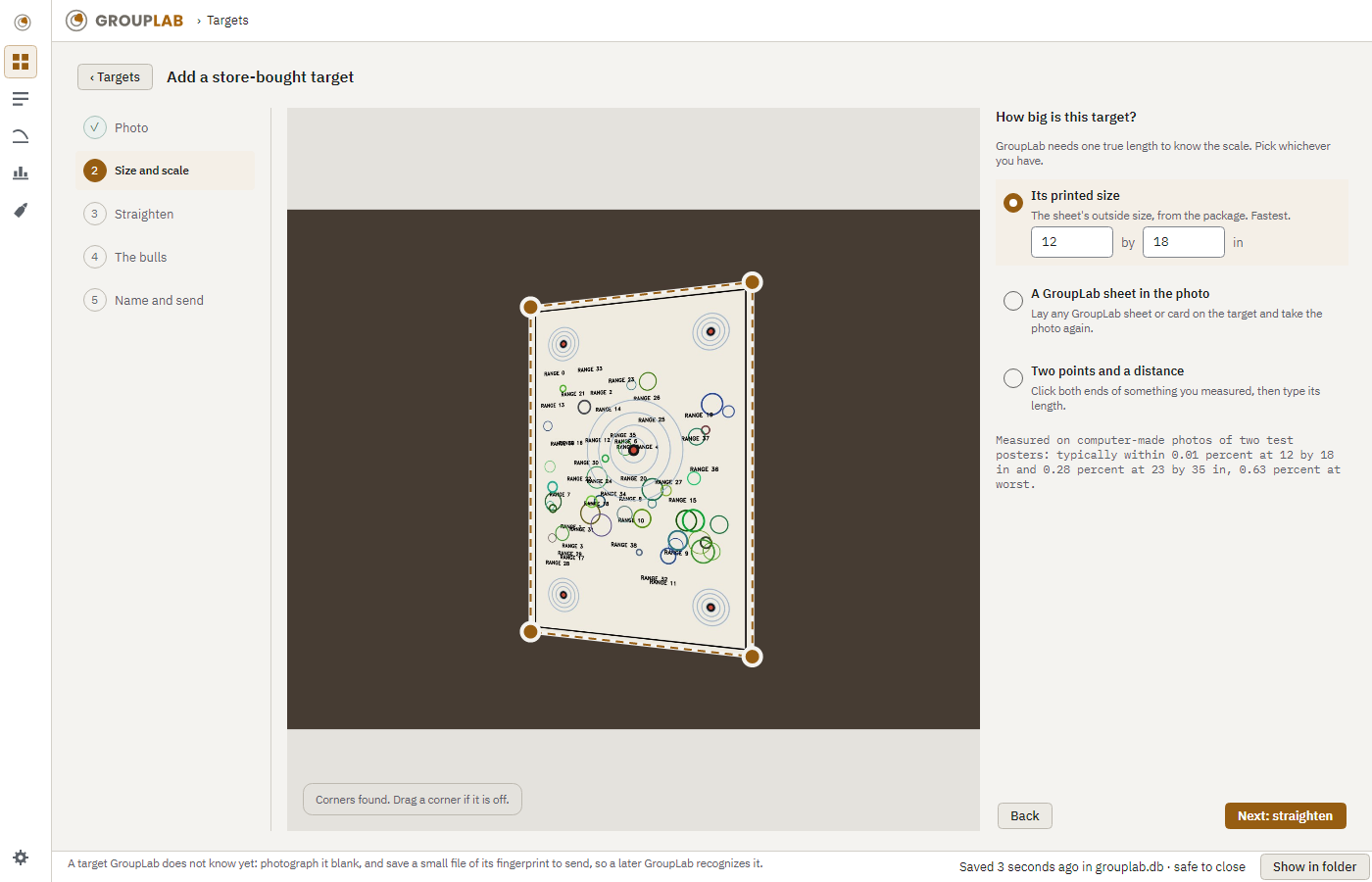Select the bottom-left corner handle on the target photo
The height and width of the screenshot is (882, 1372).
(x=530, y=631)
